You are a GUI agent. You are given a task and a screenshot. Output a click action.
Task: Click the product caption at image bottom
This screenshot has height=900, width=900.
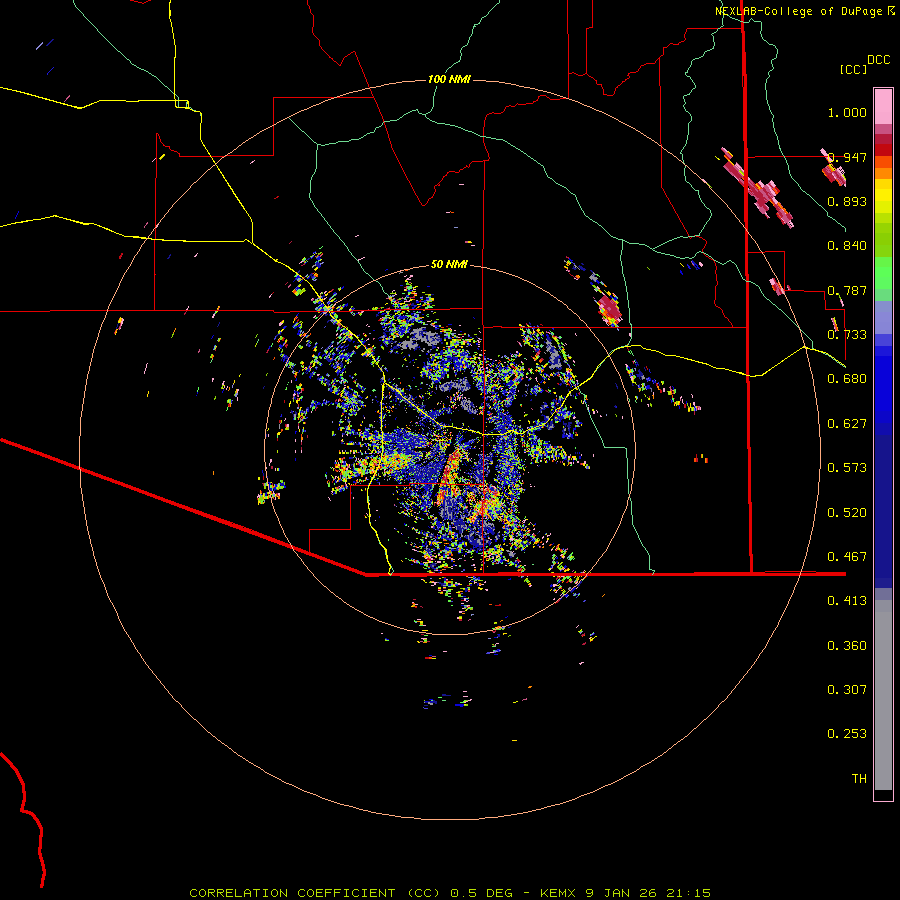click(x=450, y=893)
